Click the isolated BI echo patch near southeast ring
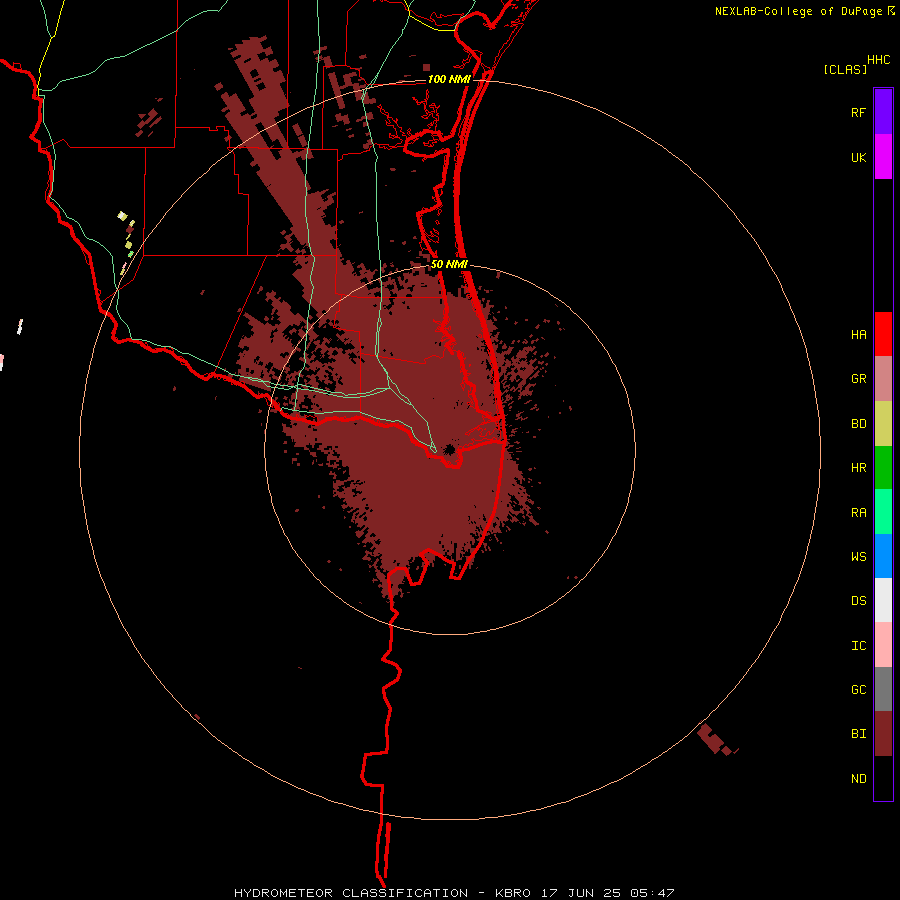900x900 pixels. tap(716, 739)
